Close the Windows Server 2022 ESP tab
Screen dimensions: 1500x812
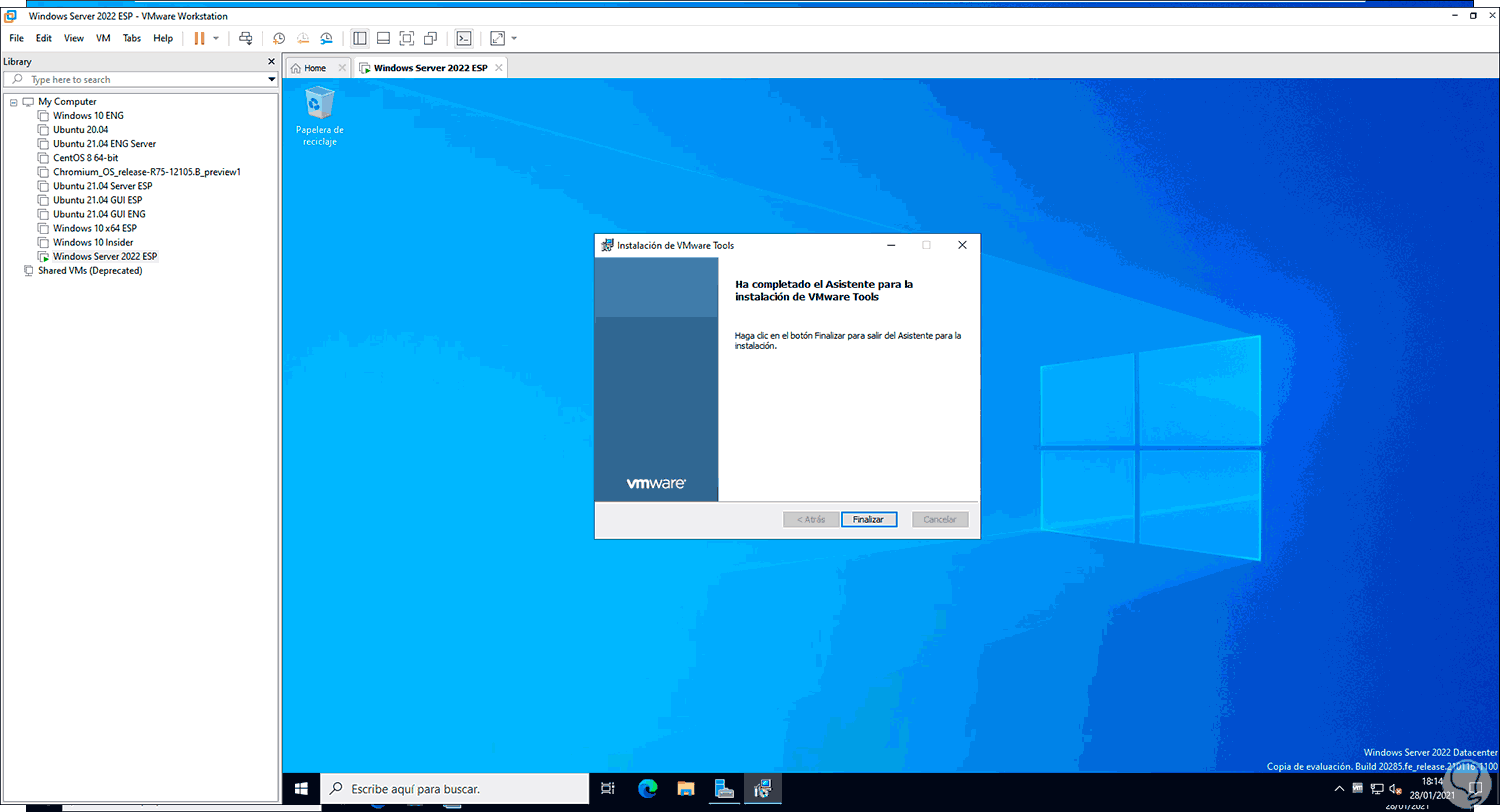click(499, 68)
